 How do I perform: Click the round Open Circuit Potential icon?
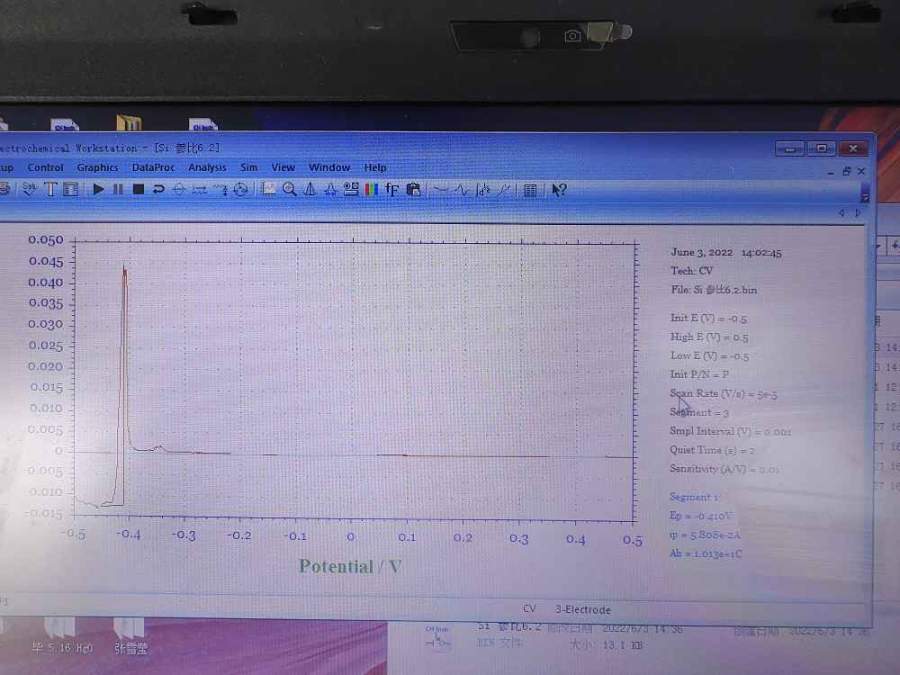point(241,189)
